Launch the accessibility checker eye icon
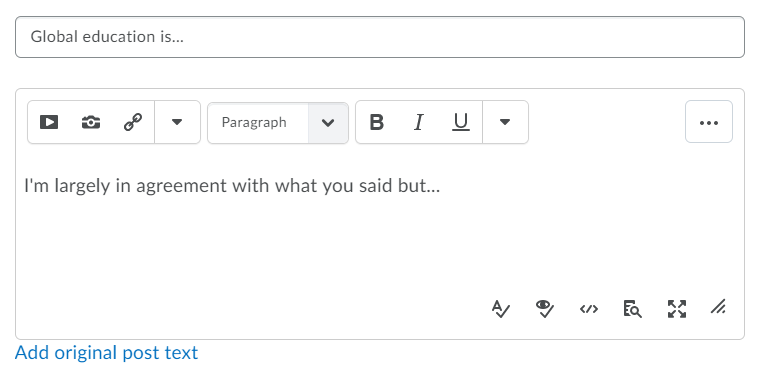This screenshot has height=370, width=758. (x=545, y=309)
